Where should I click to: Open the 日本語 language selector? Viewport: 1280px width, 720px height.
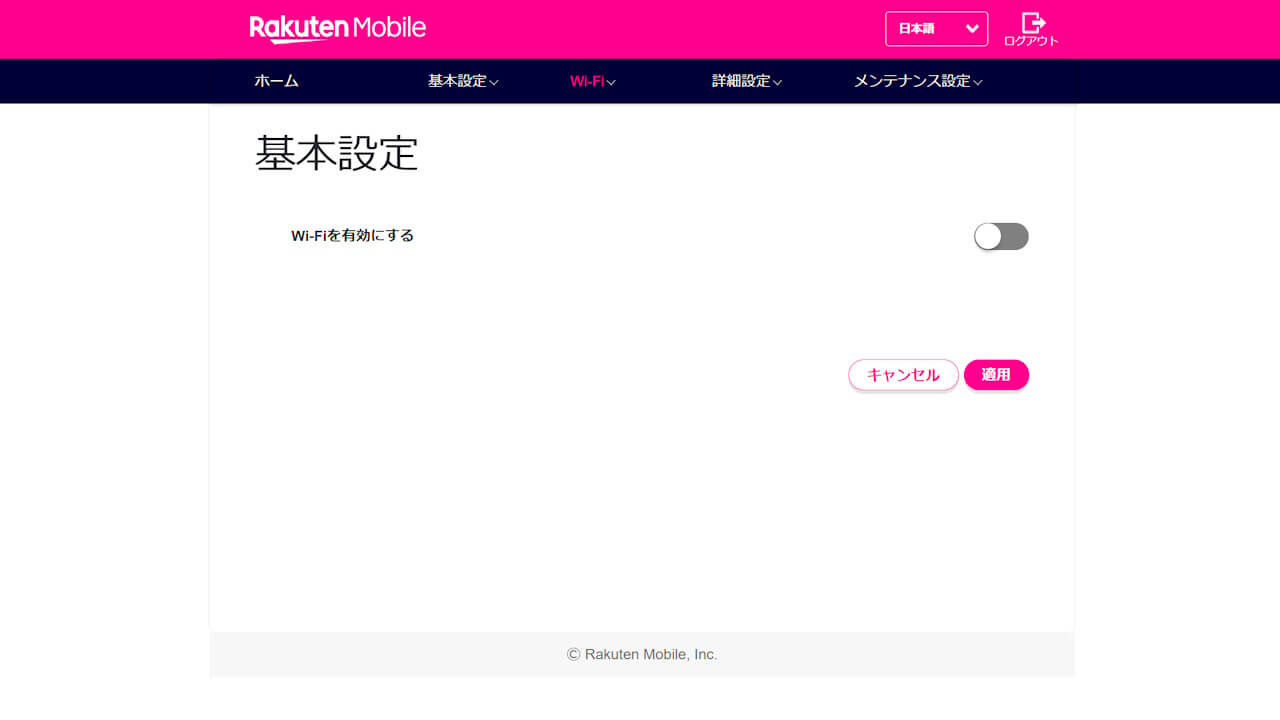[936, 29]
